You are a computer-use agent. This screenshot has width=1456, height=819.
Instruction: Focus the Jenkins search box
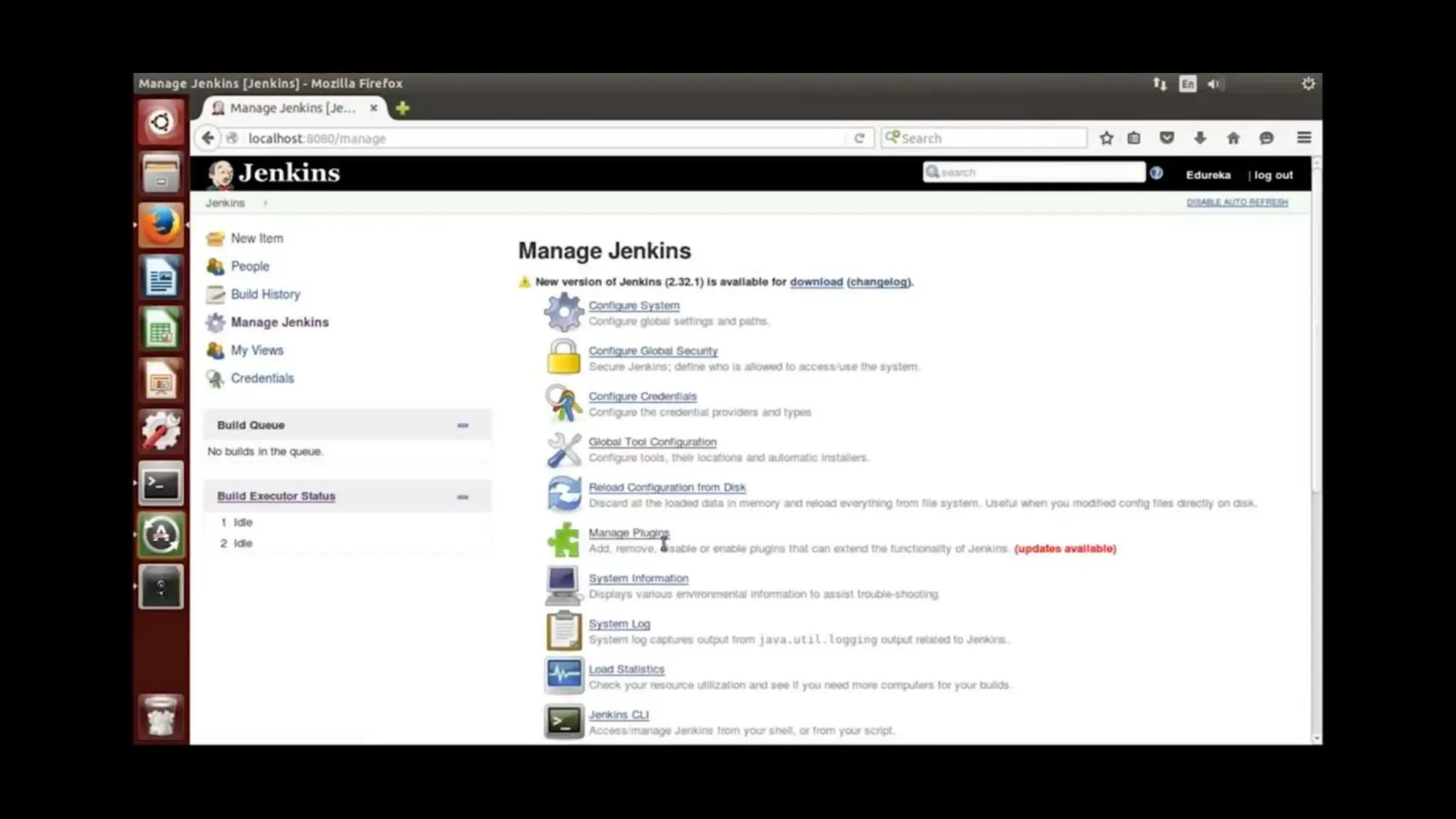point(1034,172)
